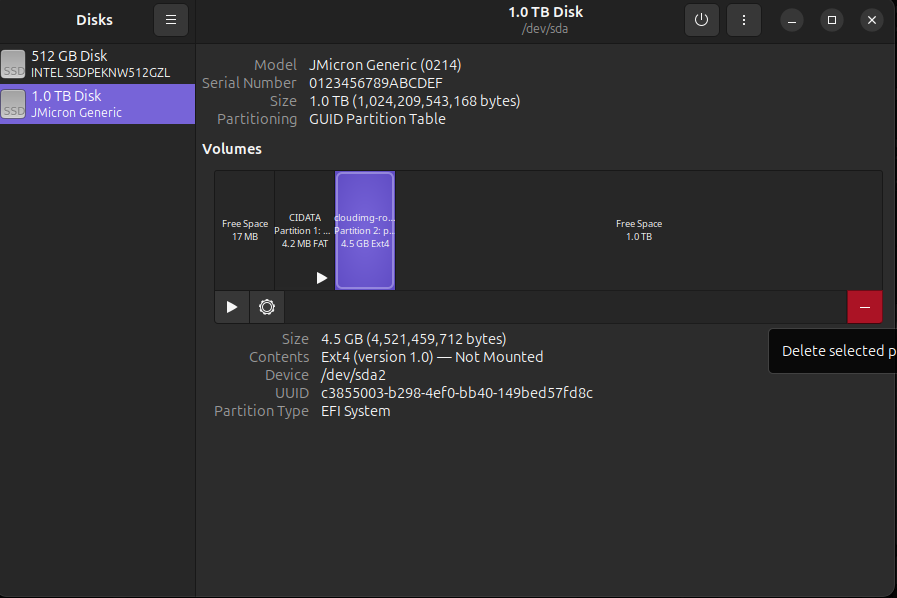
Task: Open the drive options three-dot menu
Action: (743, 20)
